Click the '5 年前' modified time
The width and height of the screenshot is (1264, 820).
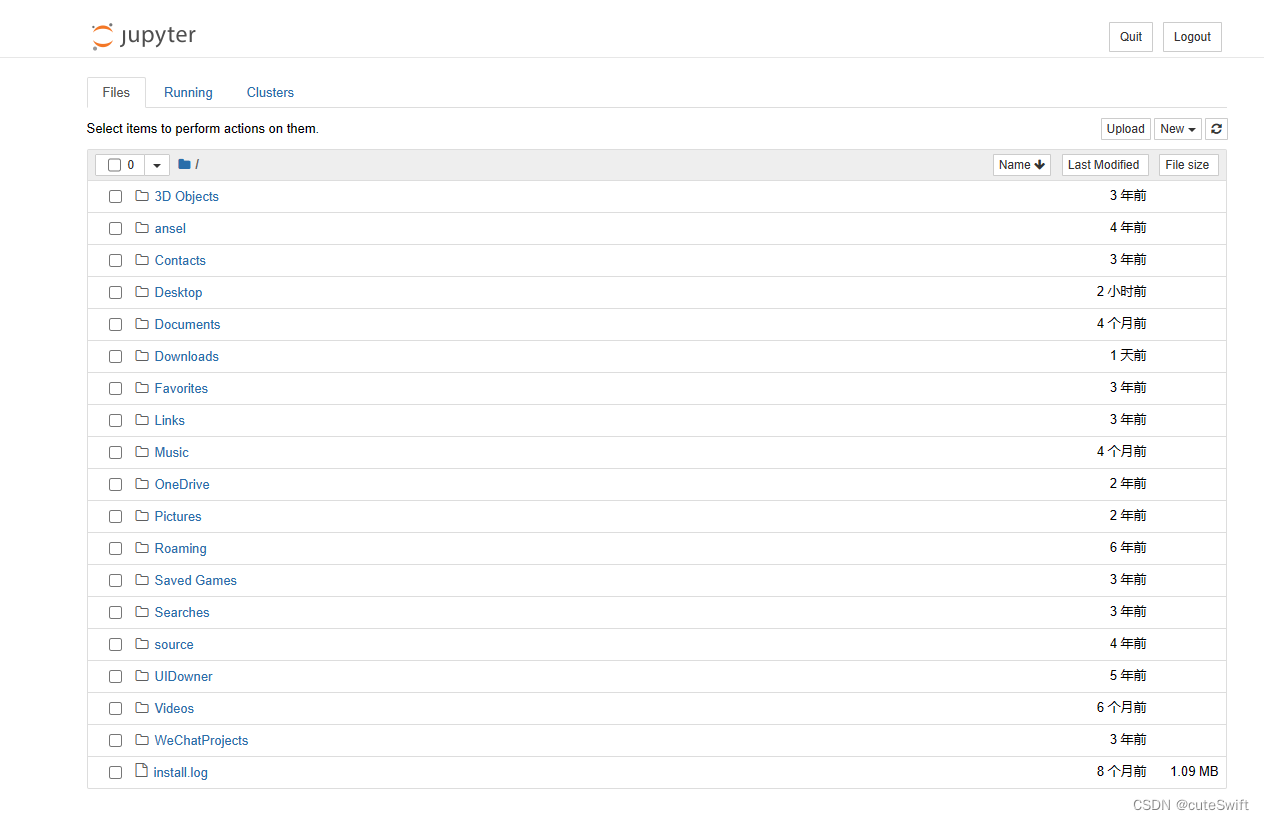click(x=1128, y=676)
